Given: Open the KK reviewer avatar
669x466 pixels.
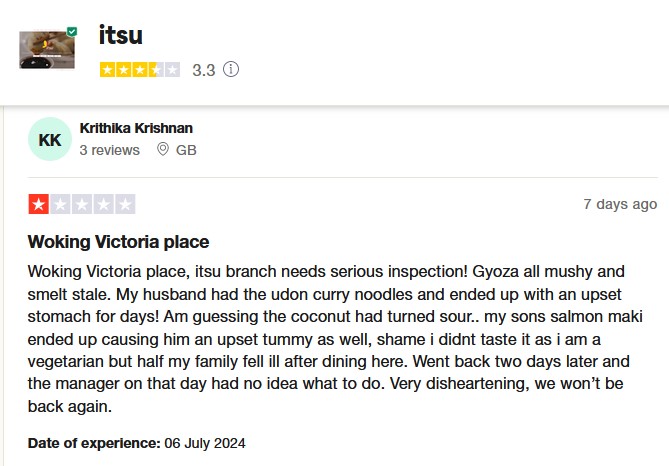Looking at the screenshot, I should point(49,140).
